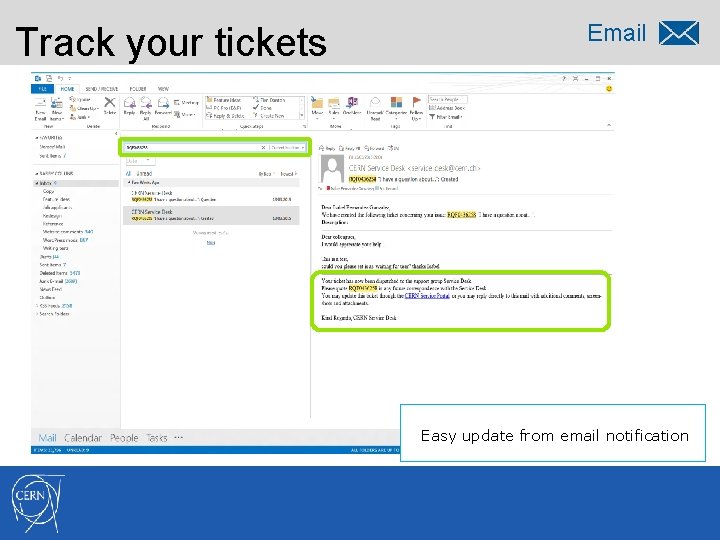
Task: Select the Unread filter in message list
Action: click(x=144, y=174)
